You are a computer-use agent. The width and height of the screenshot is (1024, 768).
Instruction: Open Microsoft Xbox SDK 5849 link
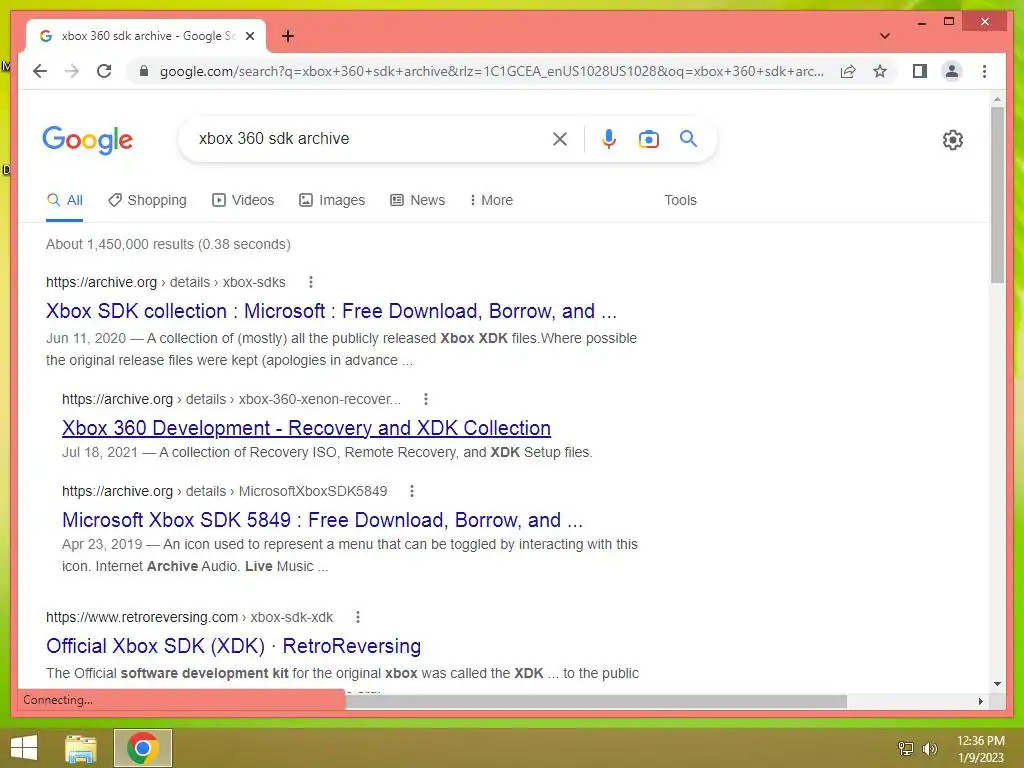click(322, 520)
